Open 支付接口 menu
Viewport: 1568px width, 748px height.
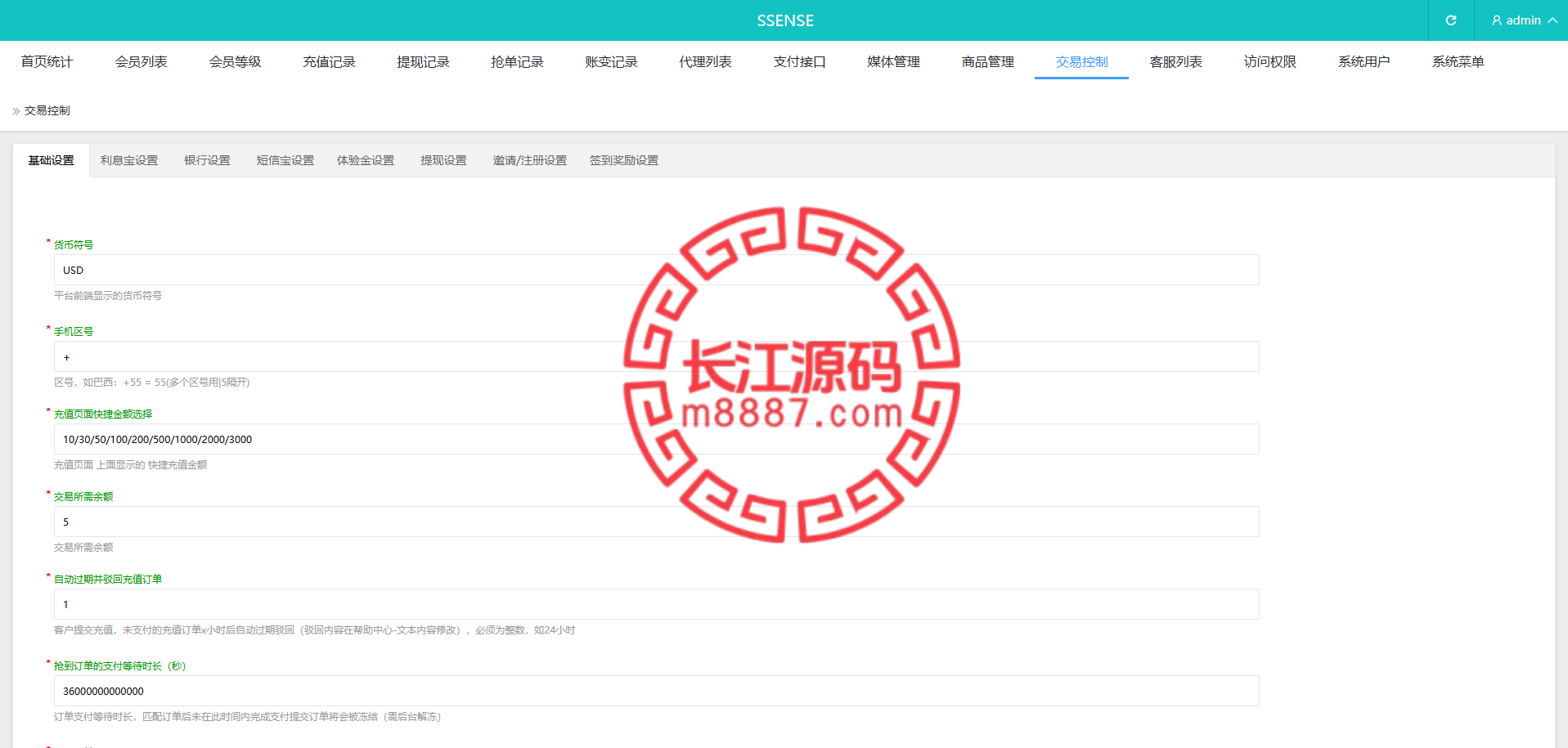[x=799, y=62]
